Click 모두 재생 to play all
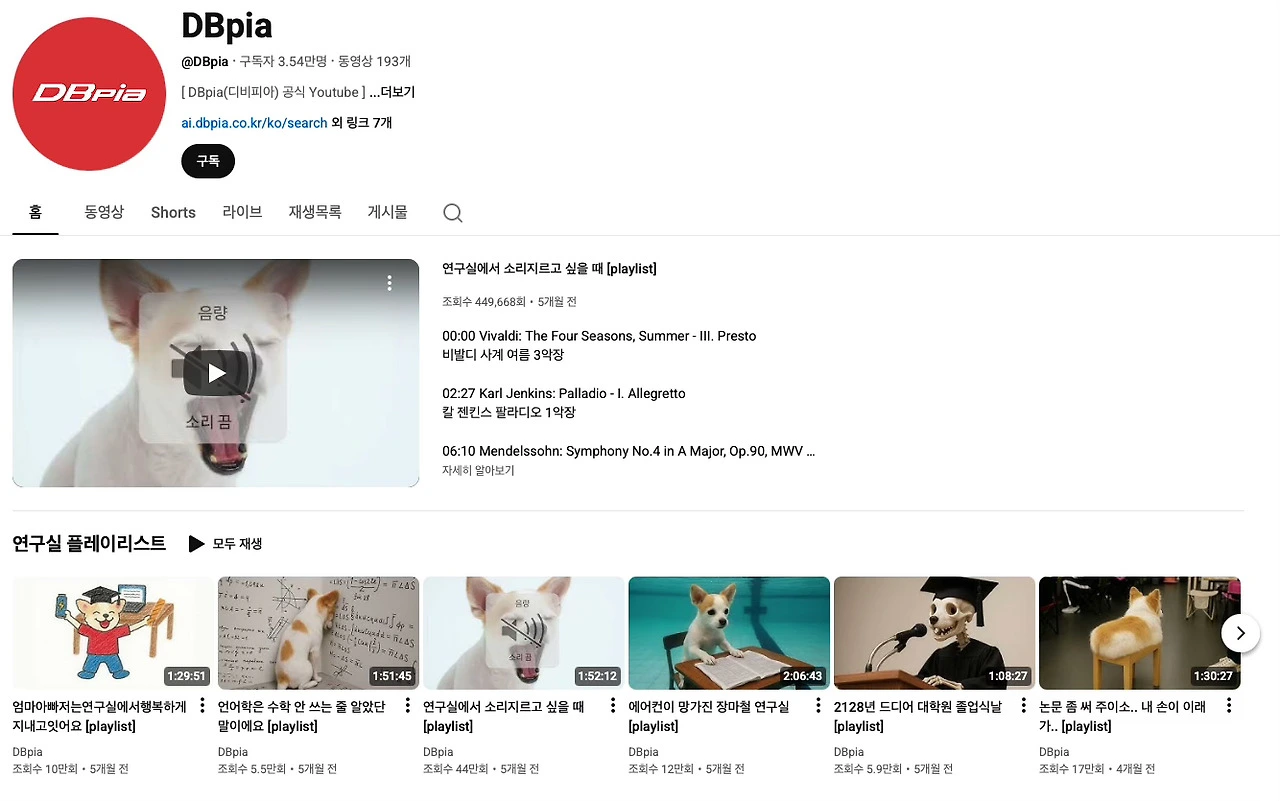 226,544
